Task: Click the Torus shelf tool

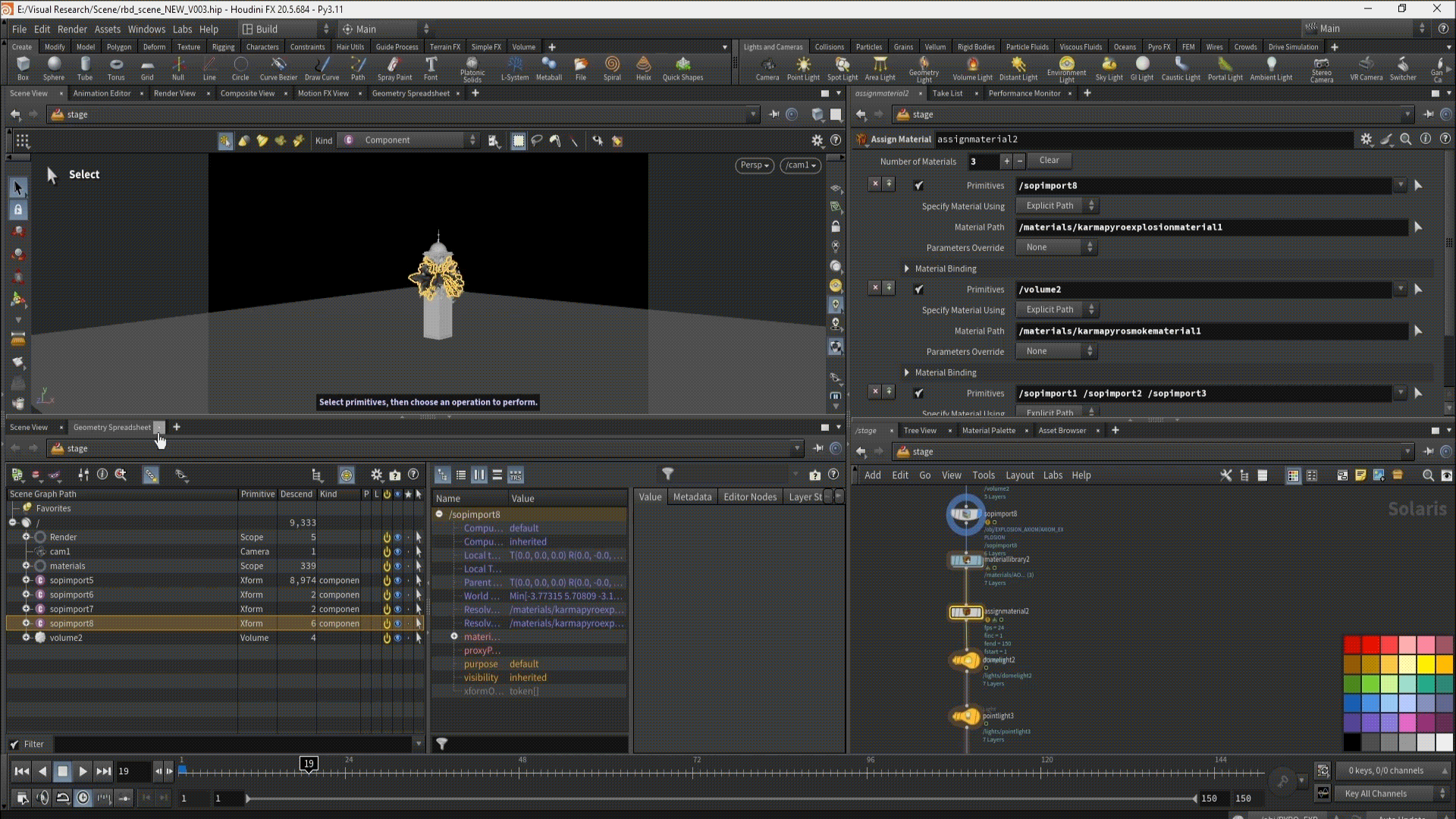Action: [116, 67]
